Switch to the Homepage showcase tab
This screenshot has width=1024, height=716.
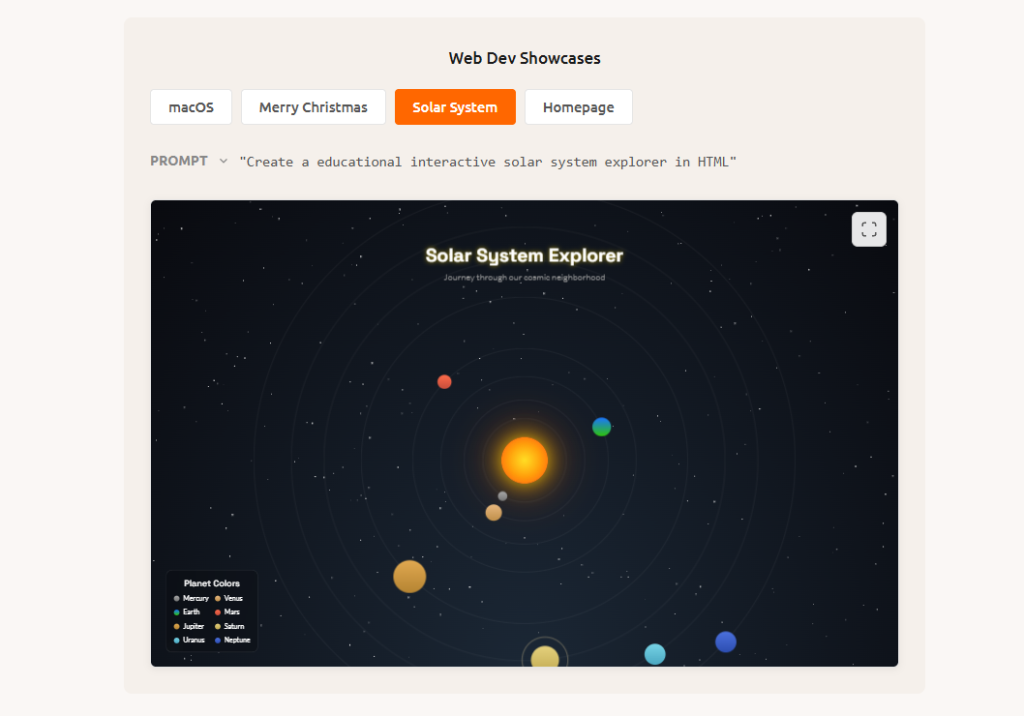[x=578, y=107]
